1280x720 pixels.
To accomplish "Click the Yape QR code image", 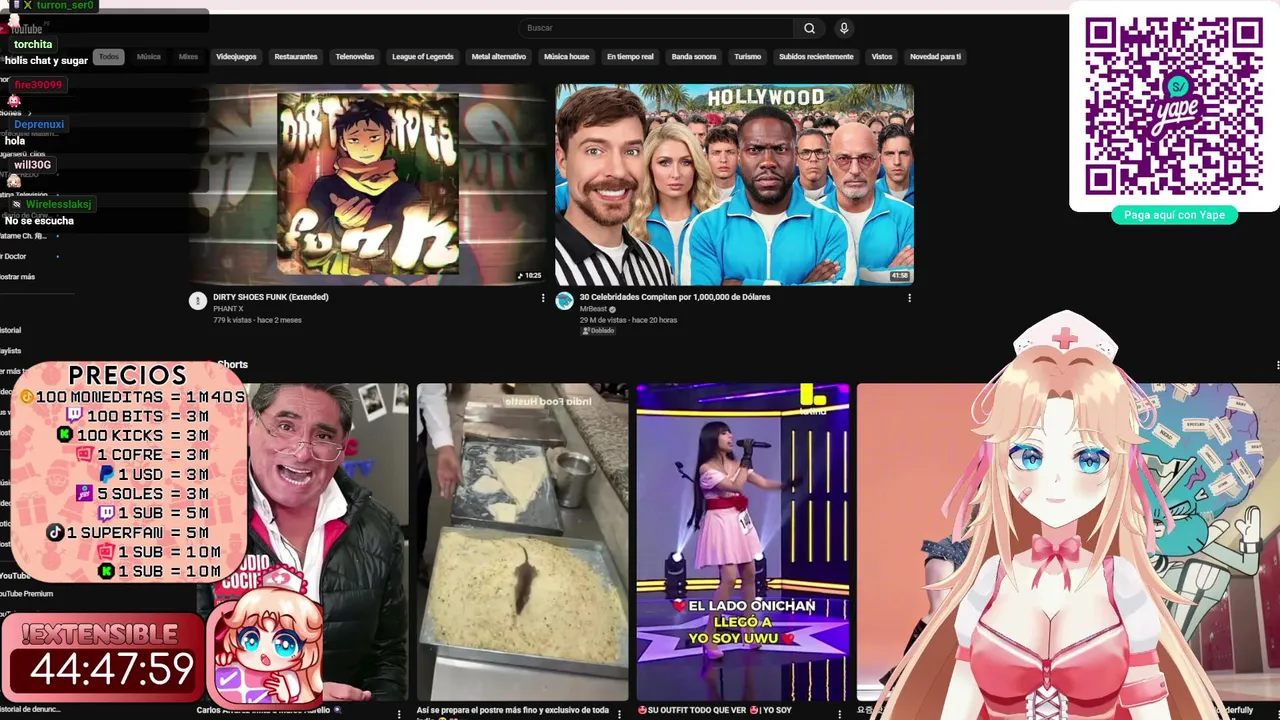I will pos(1174,106).
